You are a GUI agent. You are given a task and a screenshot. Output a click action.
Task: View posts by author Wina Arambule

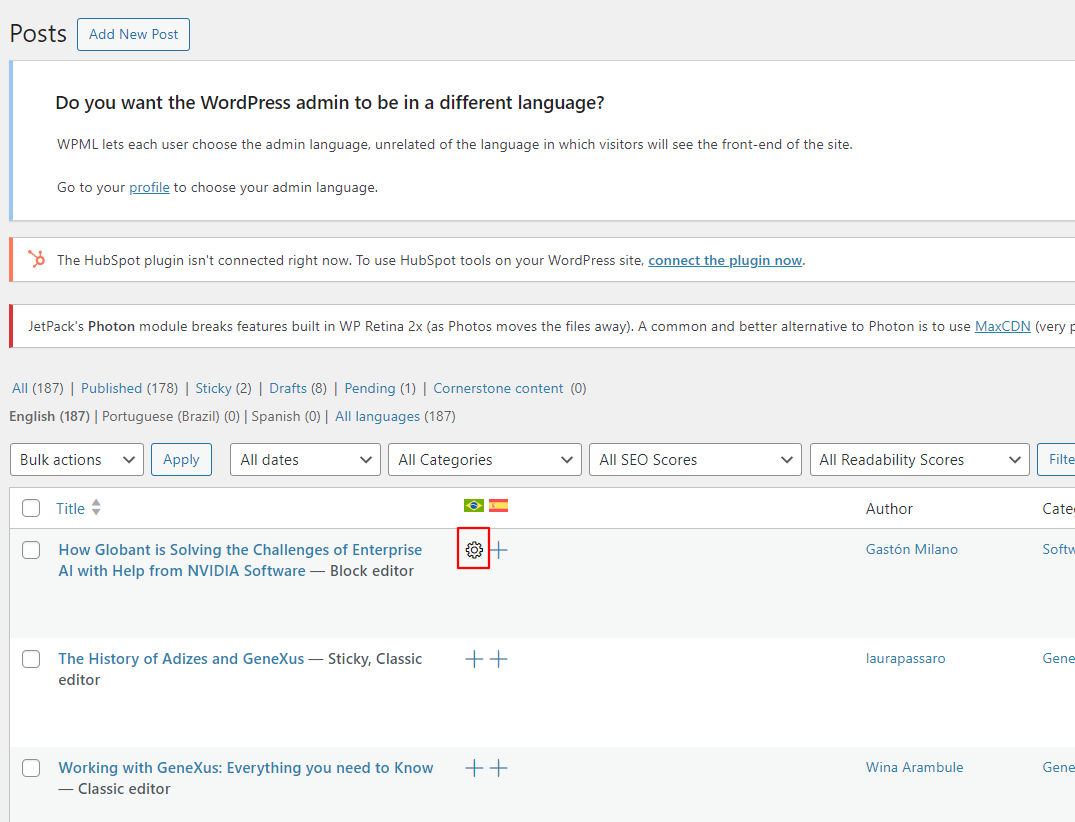915,767
